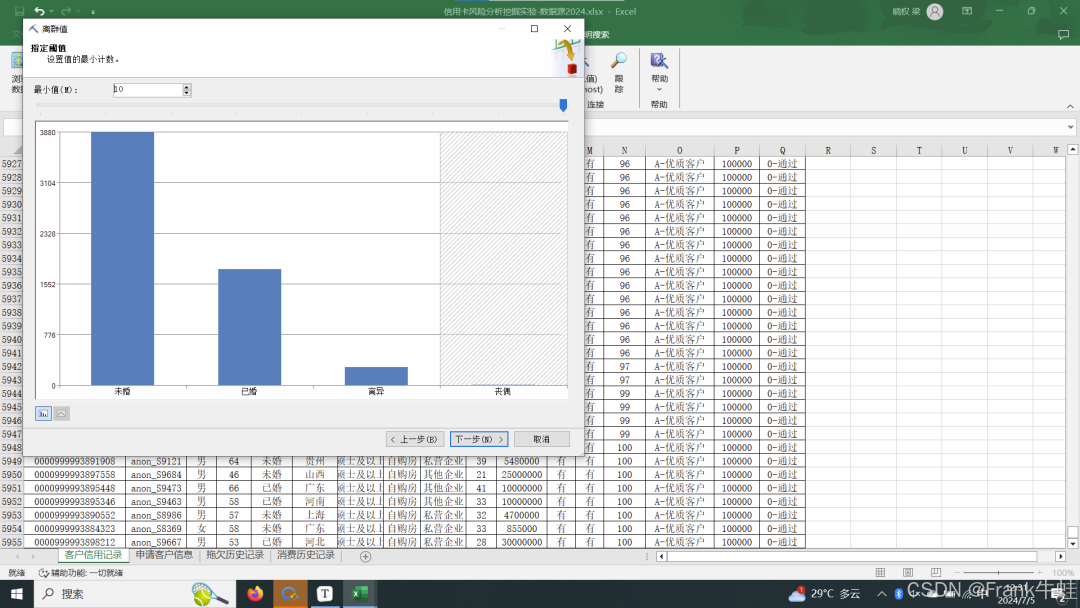The height and width of the screenshot is (608, 1080).
Task: Click the minimum-value slider handle
Action: coord(563,105)
